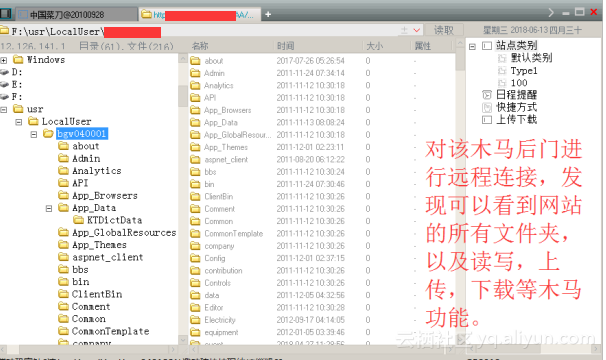This screenshot has height=360, width=606.
Task: Collapse the App_Data tree node
Action: tap(49, 209)
